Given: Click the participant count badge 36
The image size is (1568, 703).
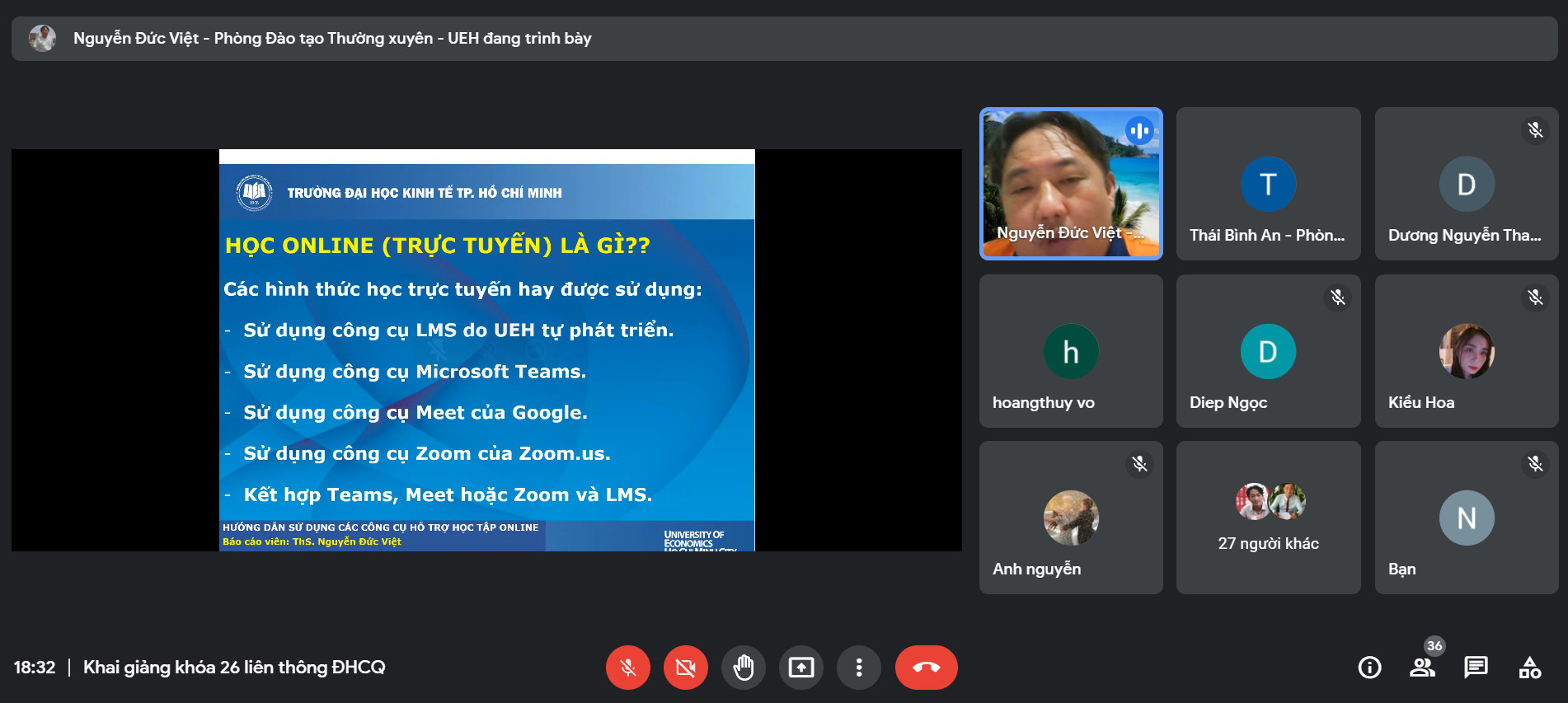Looking at the screenshot, I should pyautogui.click(x=1434, y=646).
